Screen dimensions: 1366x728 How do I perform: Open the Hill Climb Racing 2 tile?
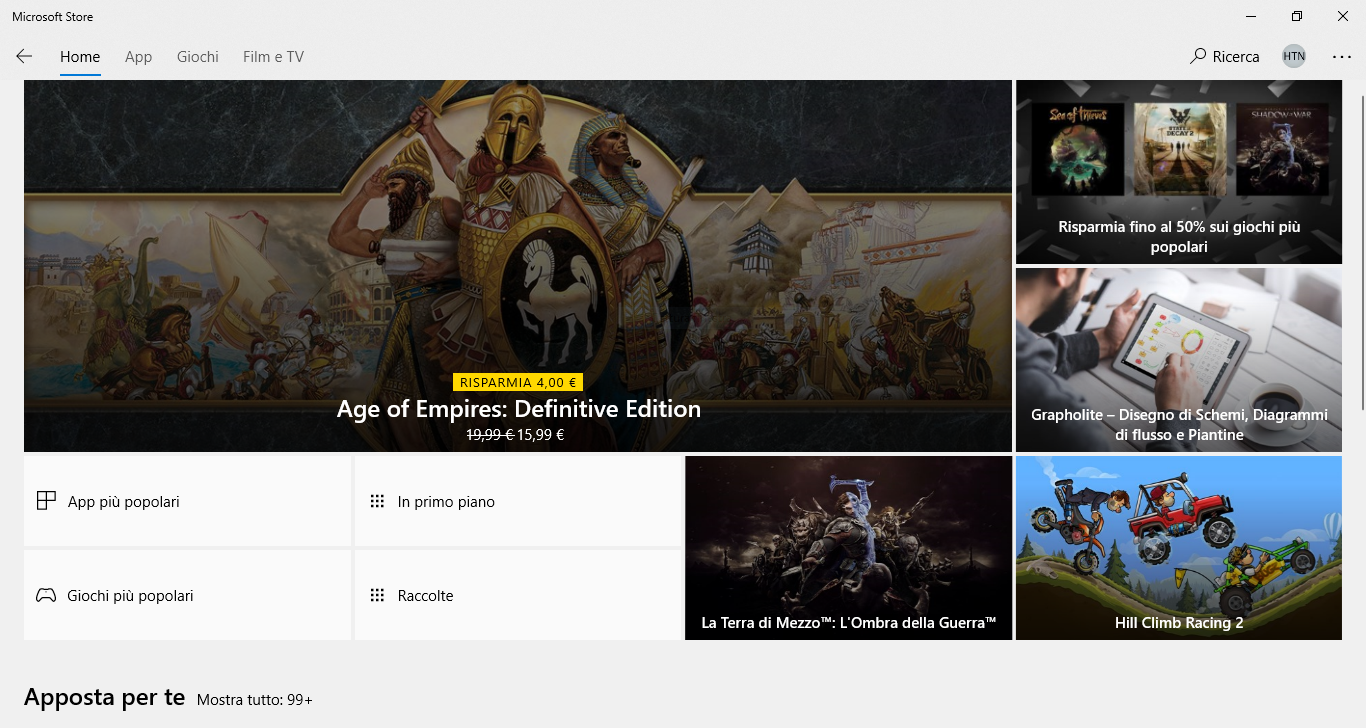coord(1179,548)
